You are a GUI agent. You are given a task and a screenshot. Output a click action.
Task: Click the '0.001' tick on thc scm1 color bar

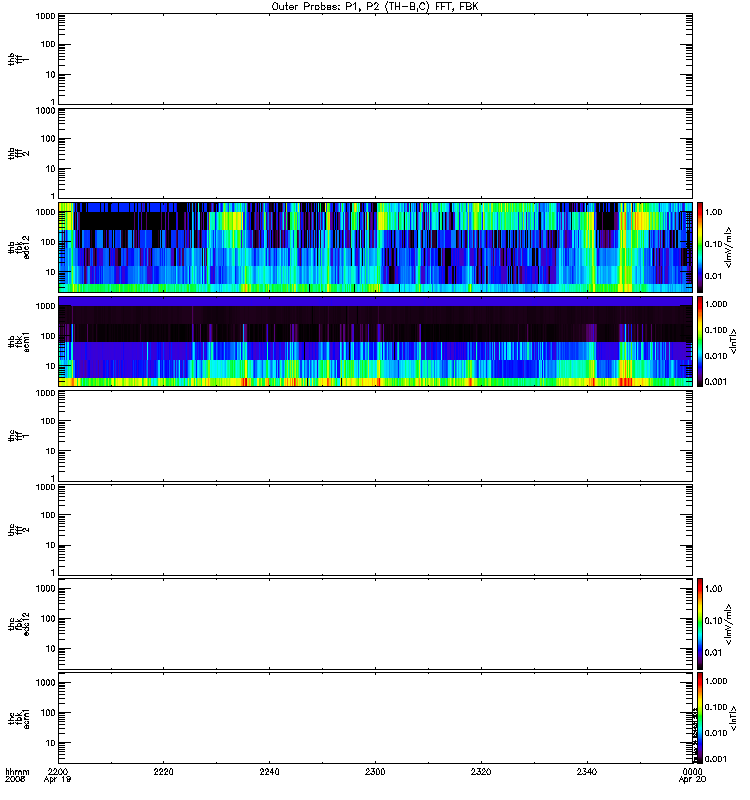tap(716, 759)
